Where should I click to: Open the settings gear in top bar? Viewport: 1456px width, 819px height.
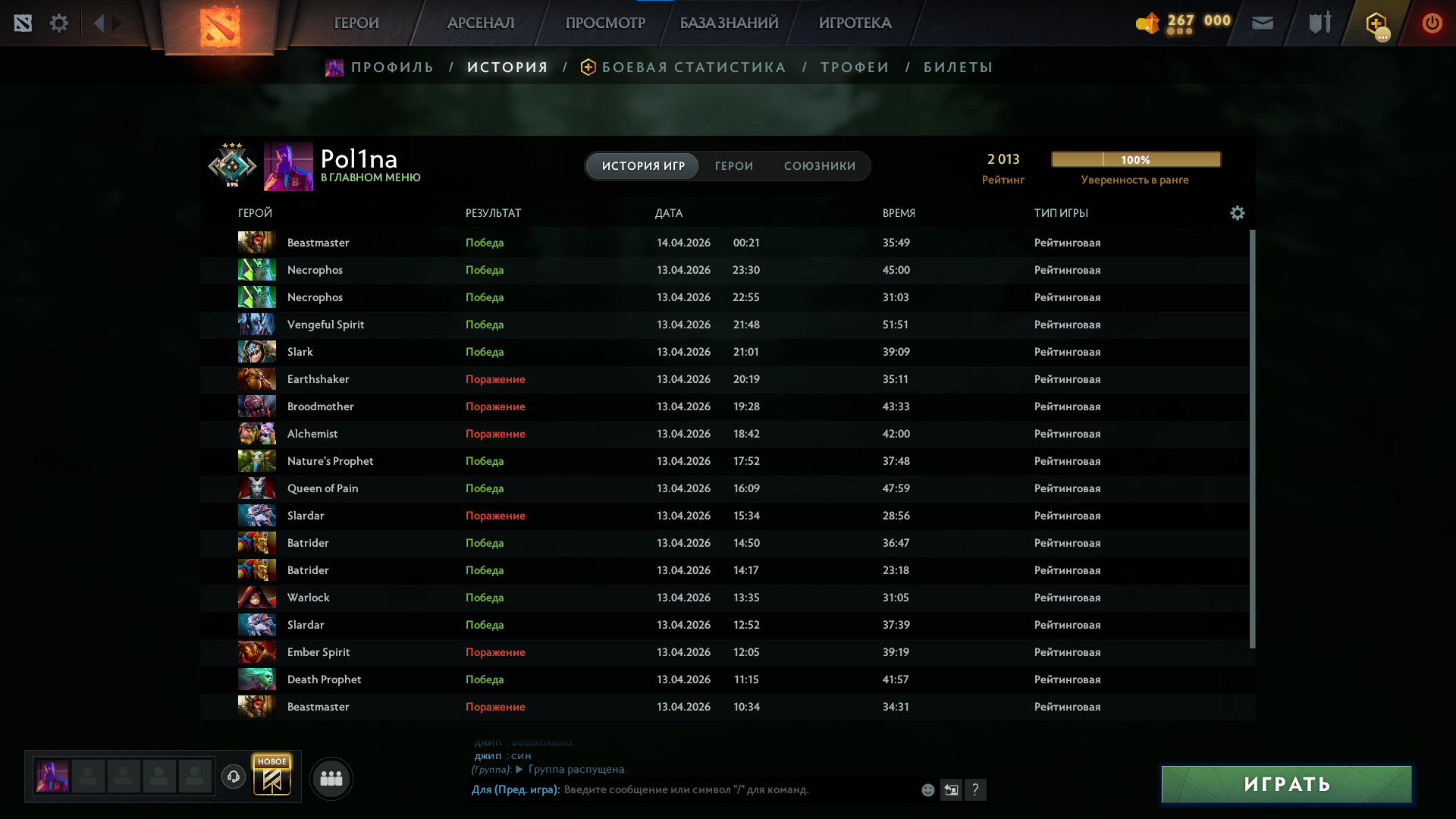[59, 24]
